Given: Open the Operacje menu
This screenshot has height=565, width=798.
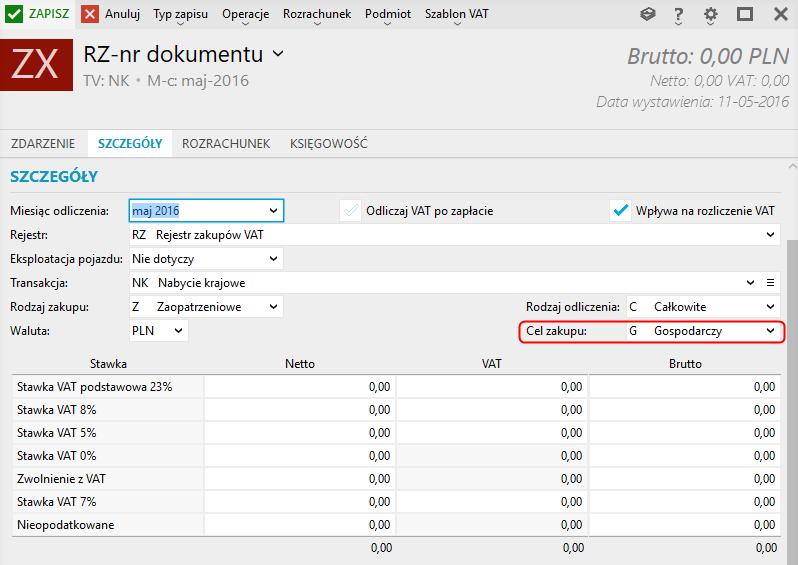Looking at the screenshot, I should coord(245,14).
